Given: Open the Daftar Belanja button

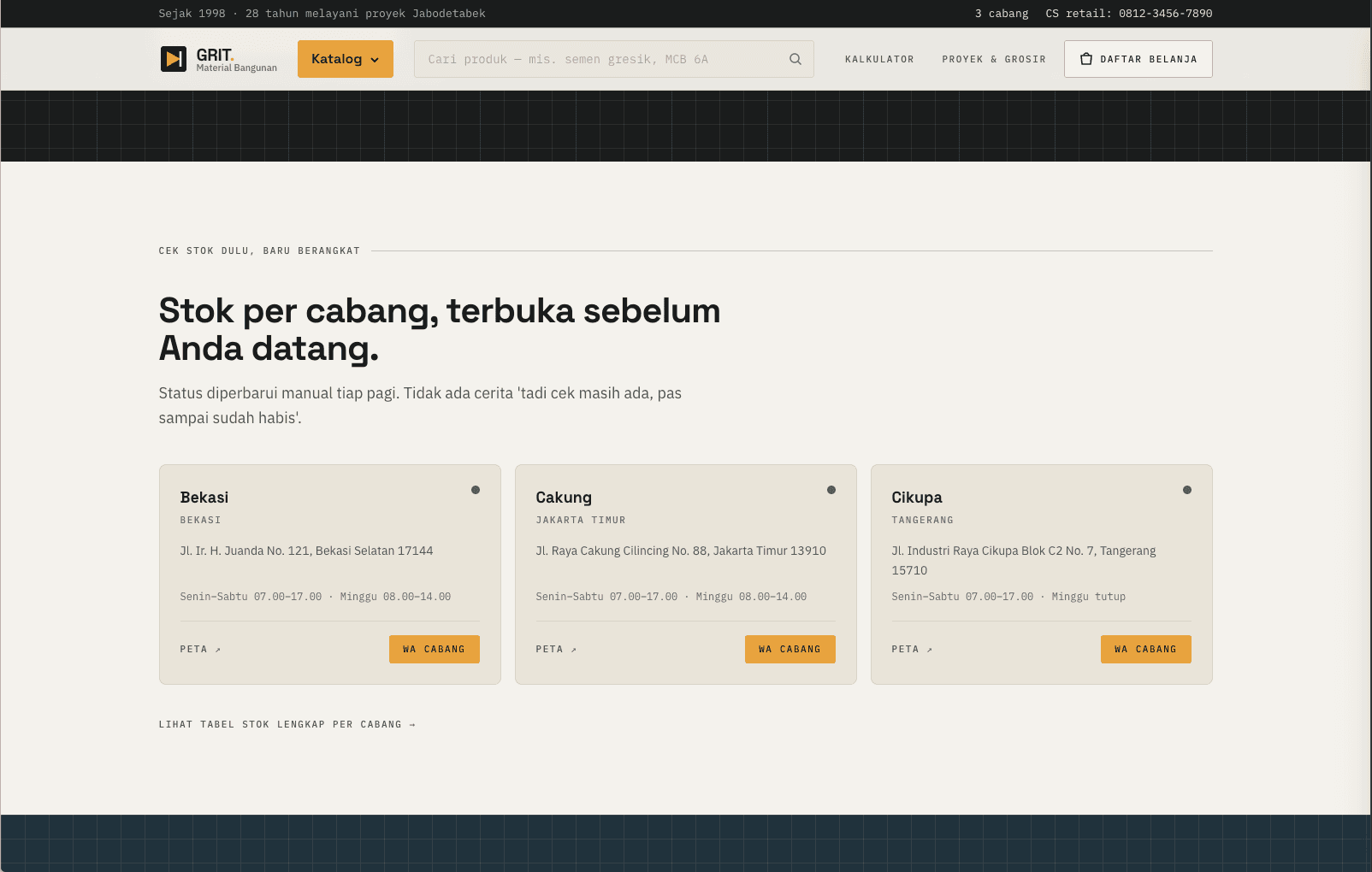Looking at the screenshot, I should [1138, 59].
